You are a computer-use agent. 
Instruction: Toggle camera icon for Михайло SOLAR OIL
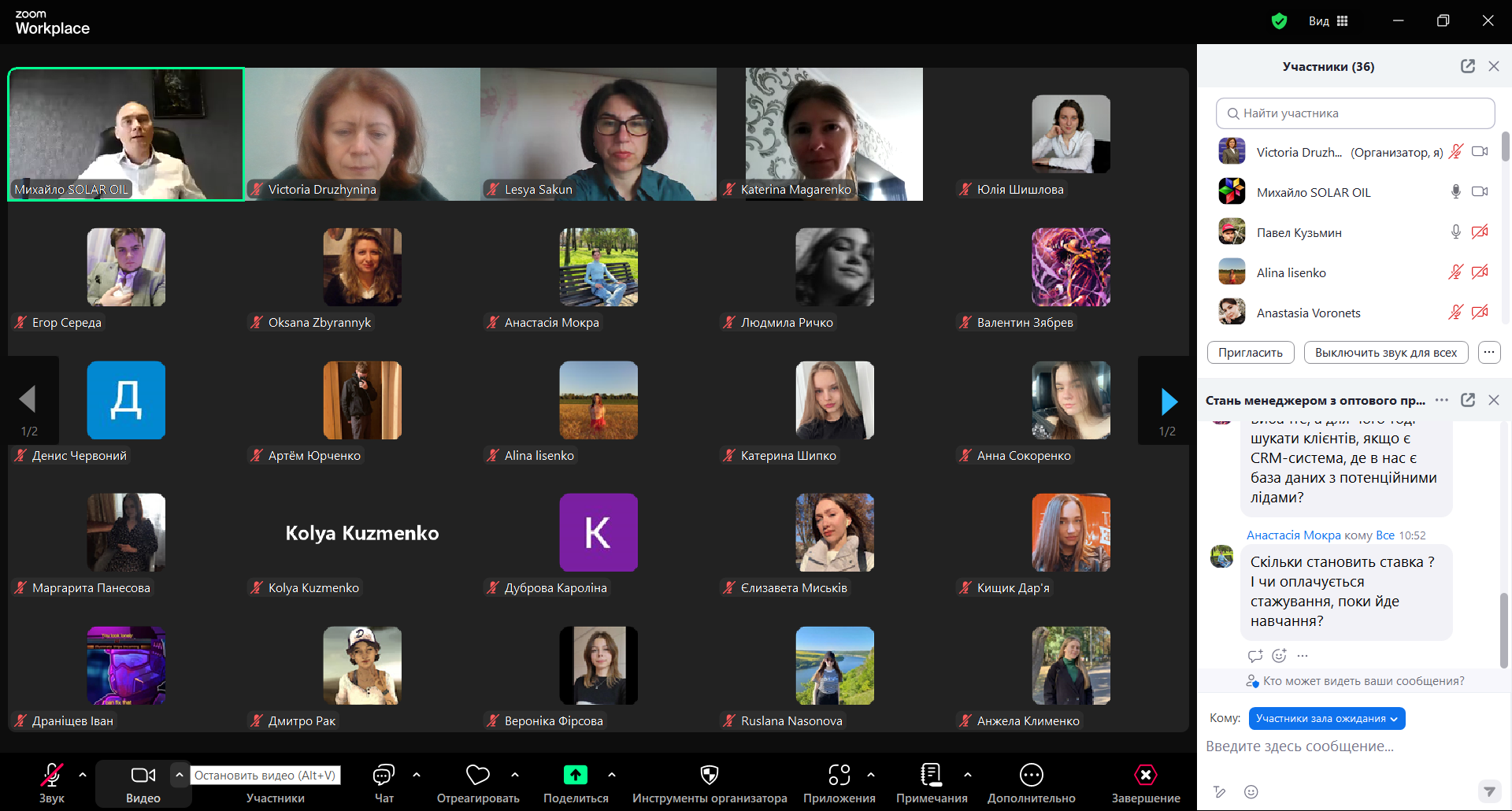click(1480, 191)
